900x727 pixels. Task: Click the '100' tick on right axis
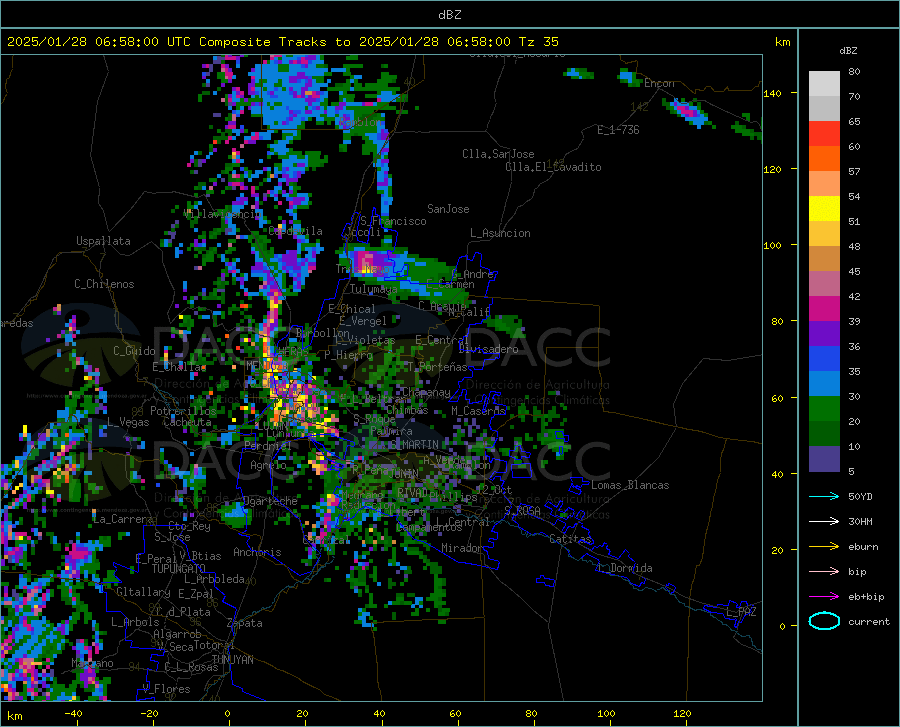pos(772,245)
